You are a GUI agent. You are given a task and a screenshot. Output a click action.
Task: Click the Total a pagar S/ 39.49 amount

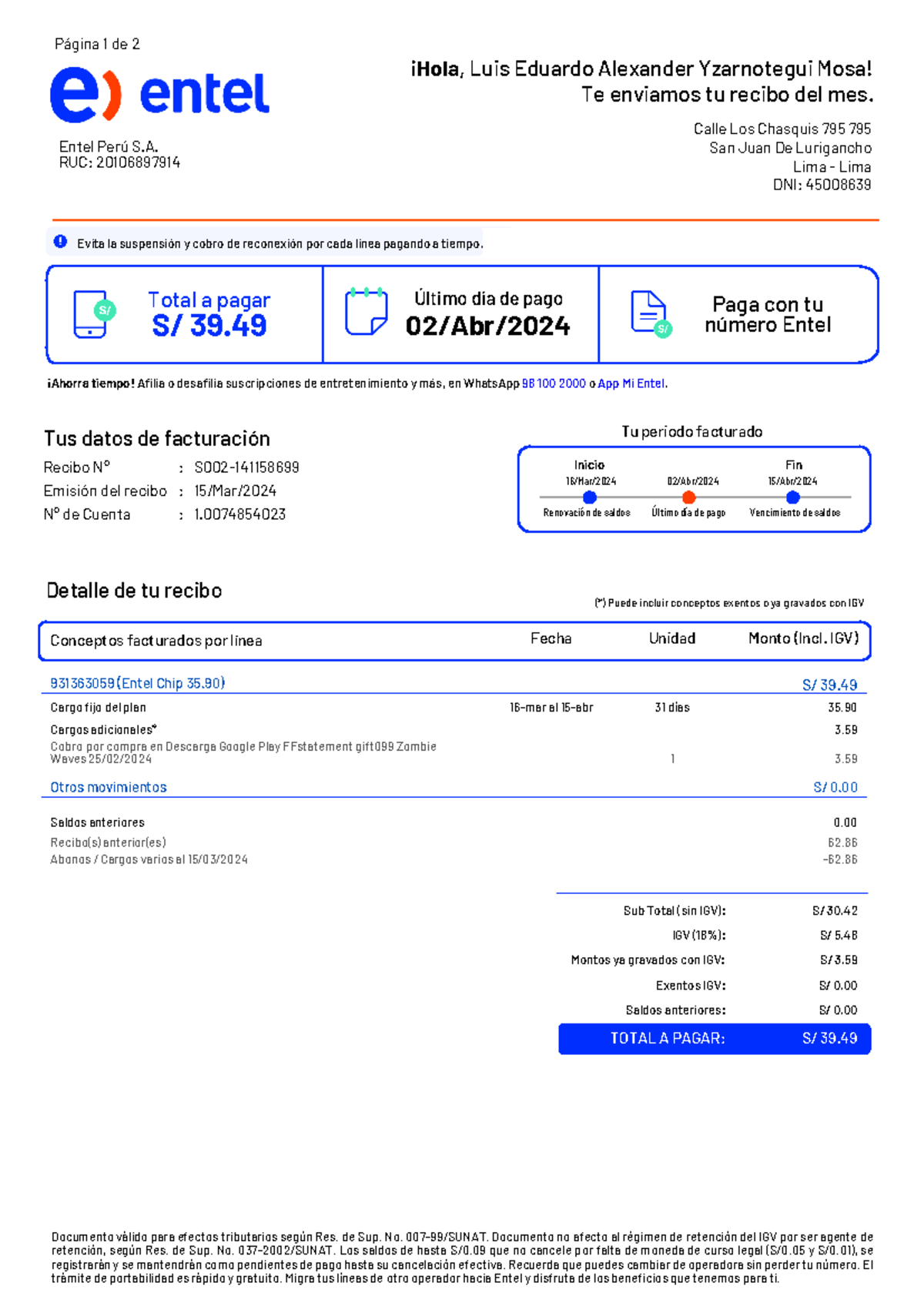click(x=209, y=326)
